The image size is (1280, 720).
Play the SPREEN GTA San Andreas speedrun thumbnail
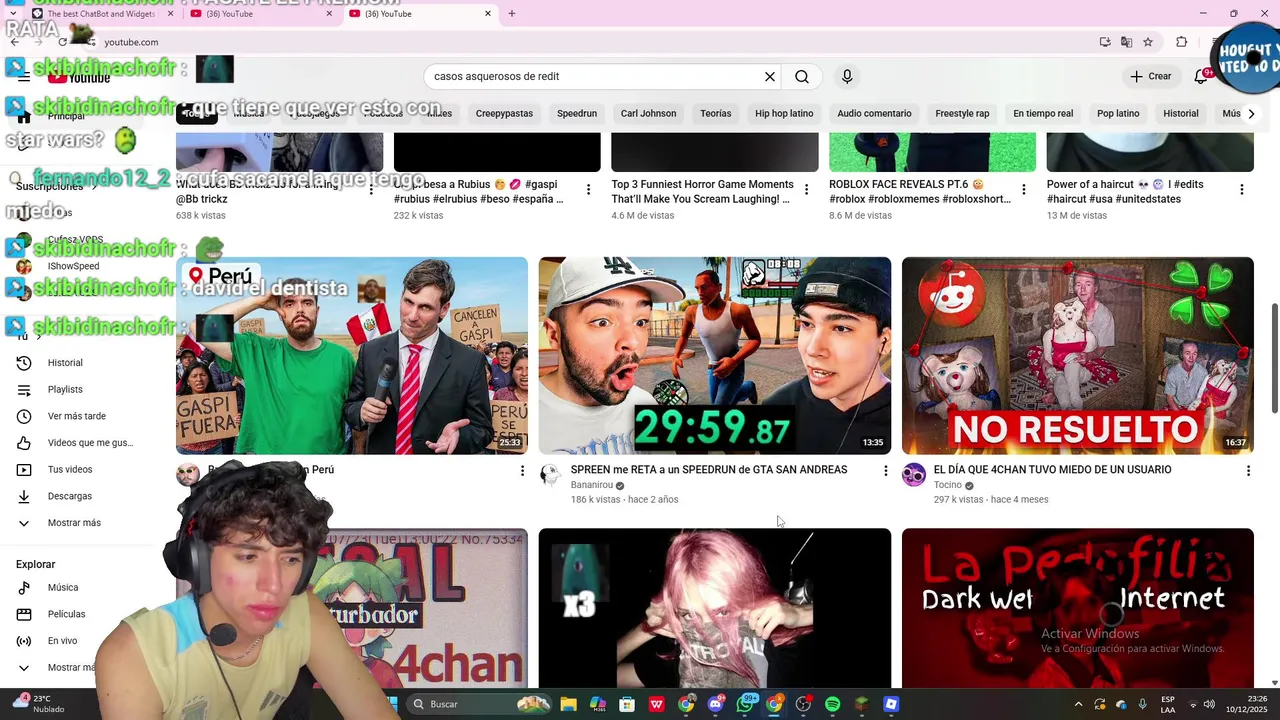coord(715,356)
